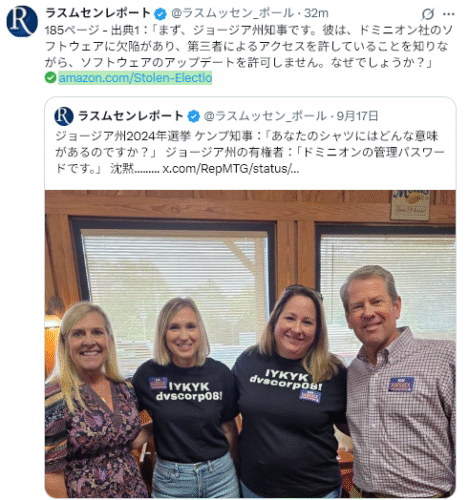Click the main post text starting with 185ページ
Viewport: 469px width, 500px height.
click(249, 46)
